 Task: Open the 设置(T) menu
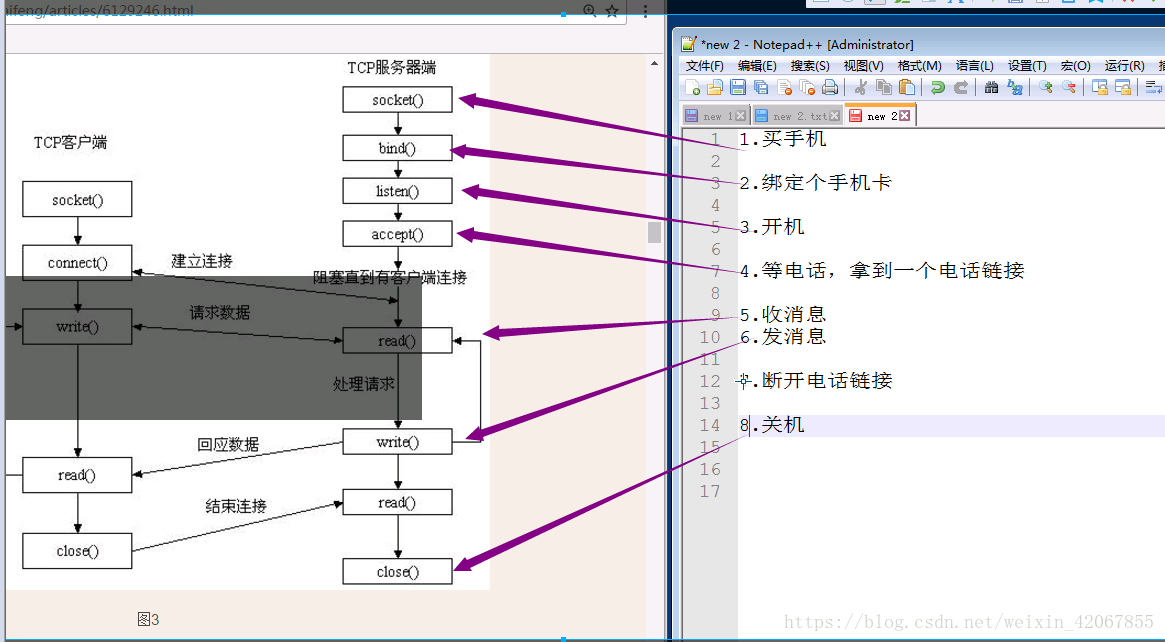pyautogui.click(x=1027, y=66)
